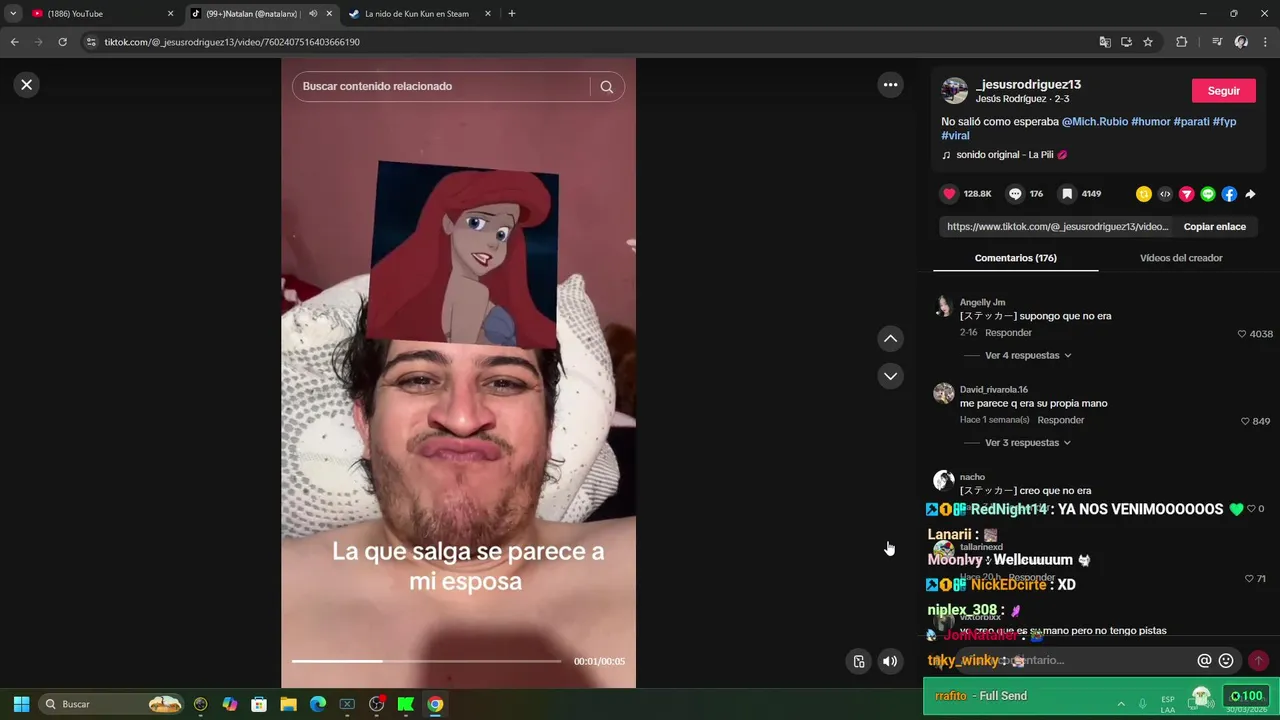
Task: Open emoji picker in comment box
Action: pos(1226,661)
